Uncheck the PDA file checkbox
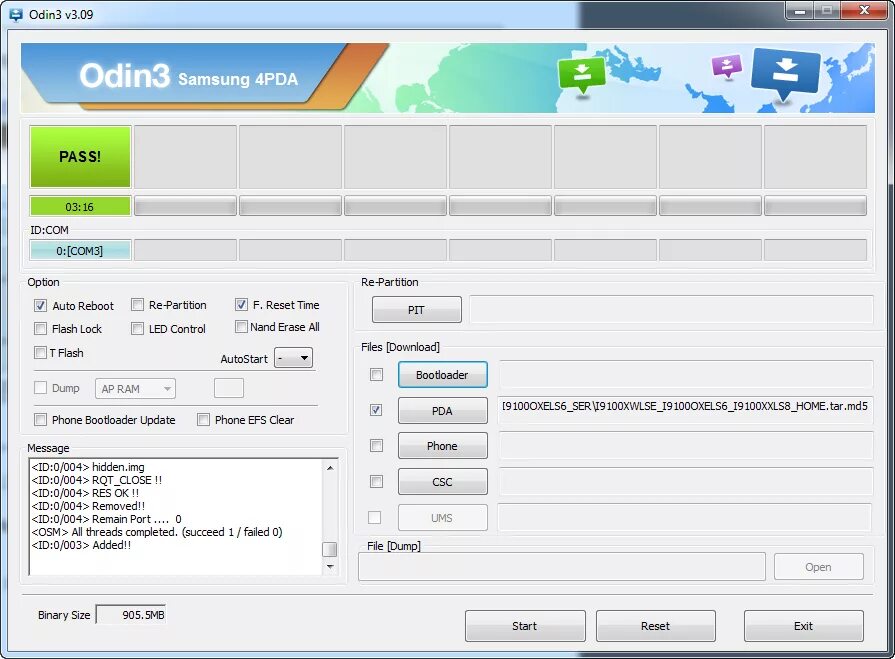This screenshot has height=659, width=895. (376, 410)
